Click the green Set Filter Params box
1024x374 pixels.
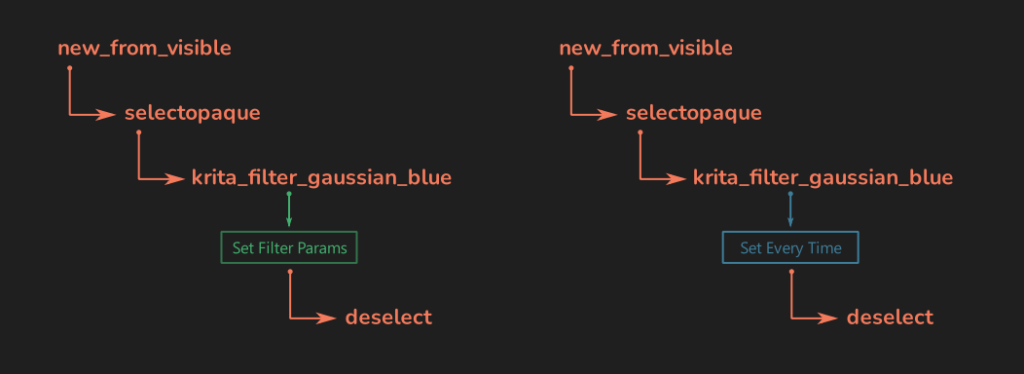pos(289,247)
